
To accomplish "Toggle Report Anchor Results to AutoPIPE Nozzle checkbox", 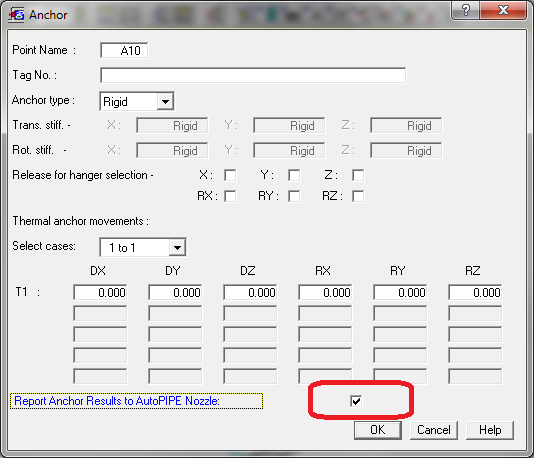I will click(x=356, y=401).
